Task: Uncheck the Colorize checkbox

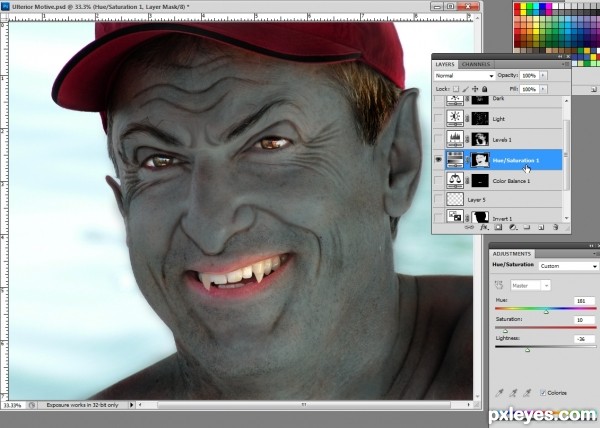Action: click(x=543, y=392)
